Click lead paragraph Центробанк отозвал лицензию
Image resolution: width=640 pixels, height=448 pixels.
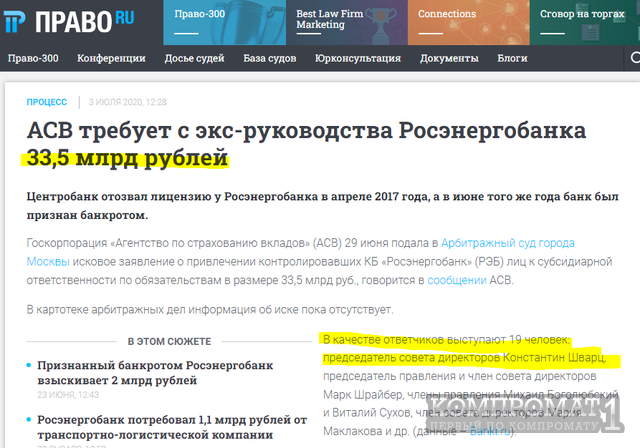322,206
